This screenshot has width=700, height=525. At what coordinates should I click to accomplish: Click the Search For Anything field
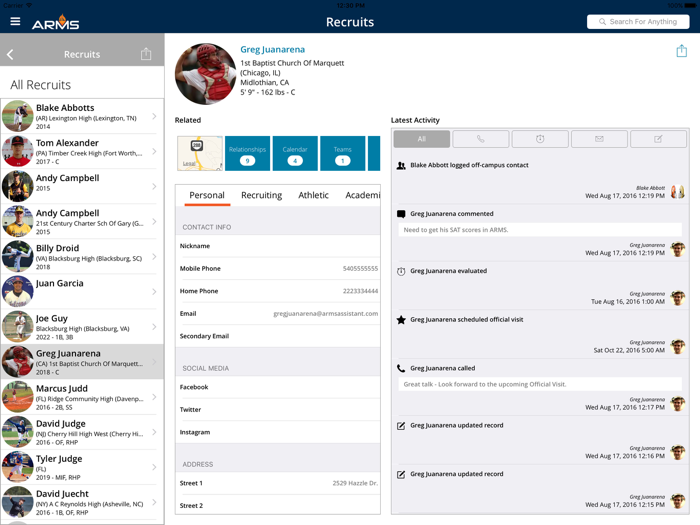click(x=638, y=21)
